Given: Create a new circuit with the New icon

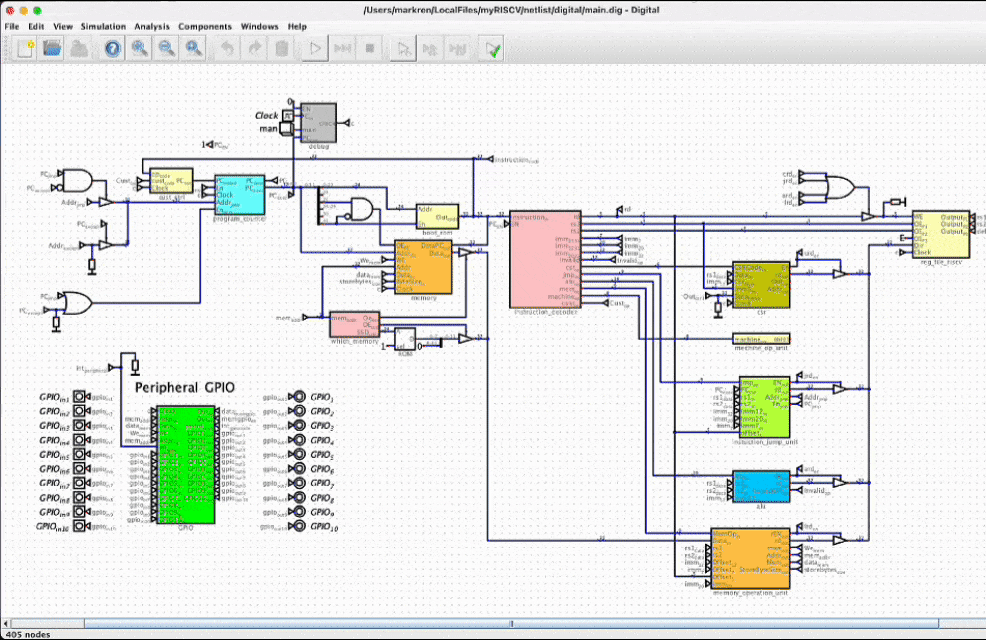Looking at the screenshot, I should [x=25, y=47].
